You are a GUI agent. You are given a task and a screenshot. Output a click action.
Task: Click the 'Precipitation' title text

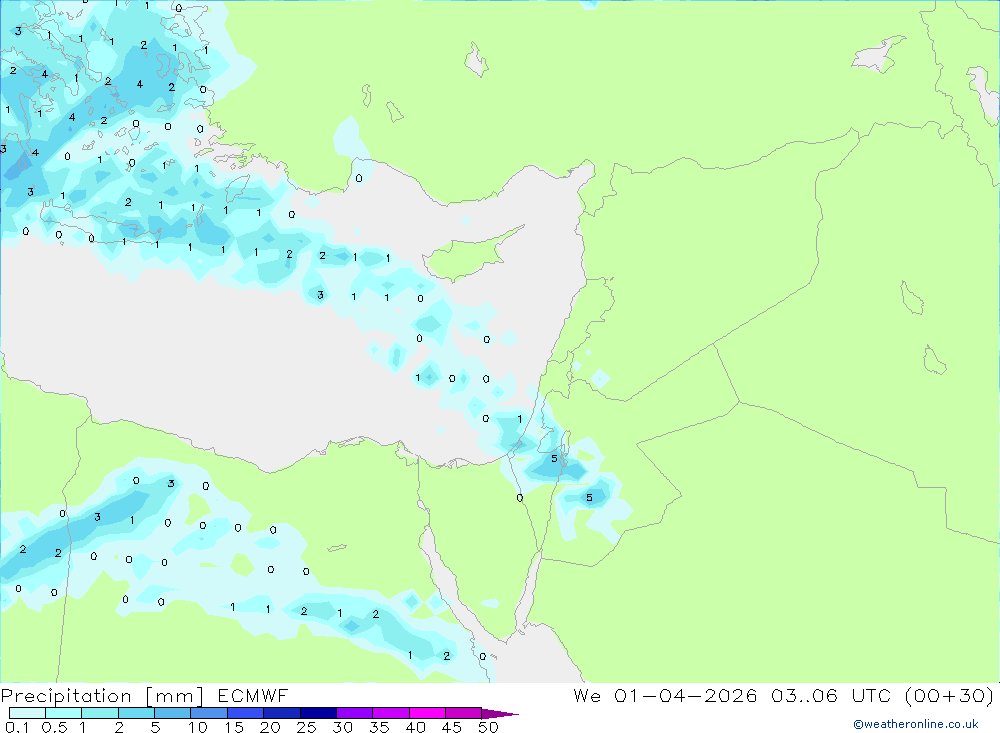click(x=66, y=696)
